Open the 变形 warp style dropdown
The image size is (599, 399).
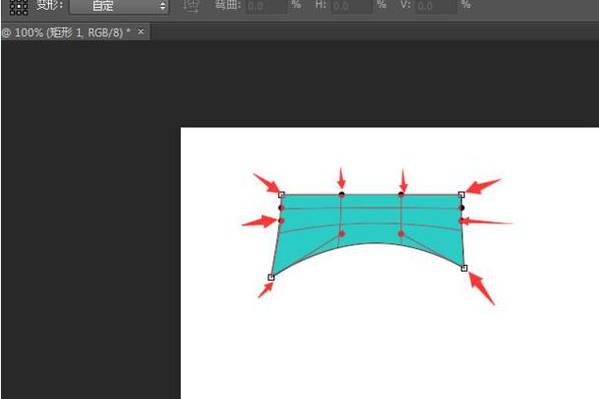(119, 6)
